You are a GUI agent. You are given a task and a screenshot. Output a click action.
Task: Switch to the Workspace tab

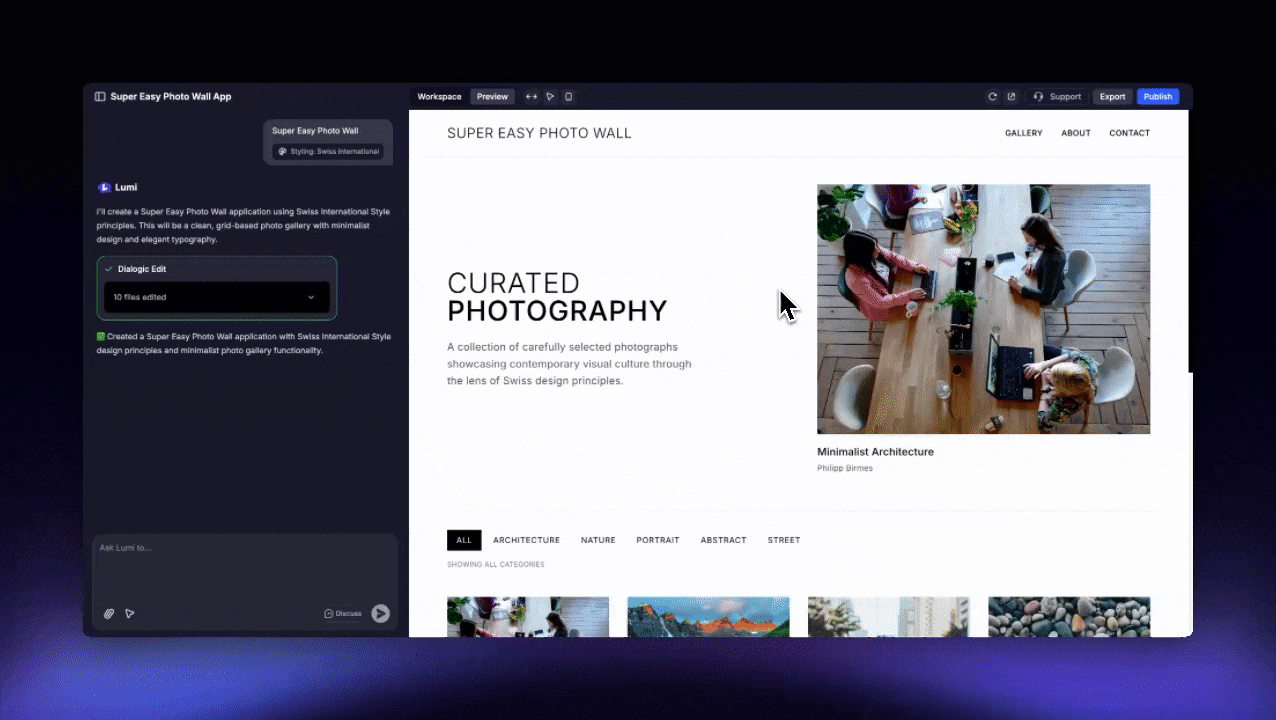coord(439,97)
